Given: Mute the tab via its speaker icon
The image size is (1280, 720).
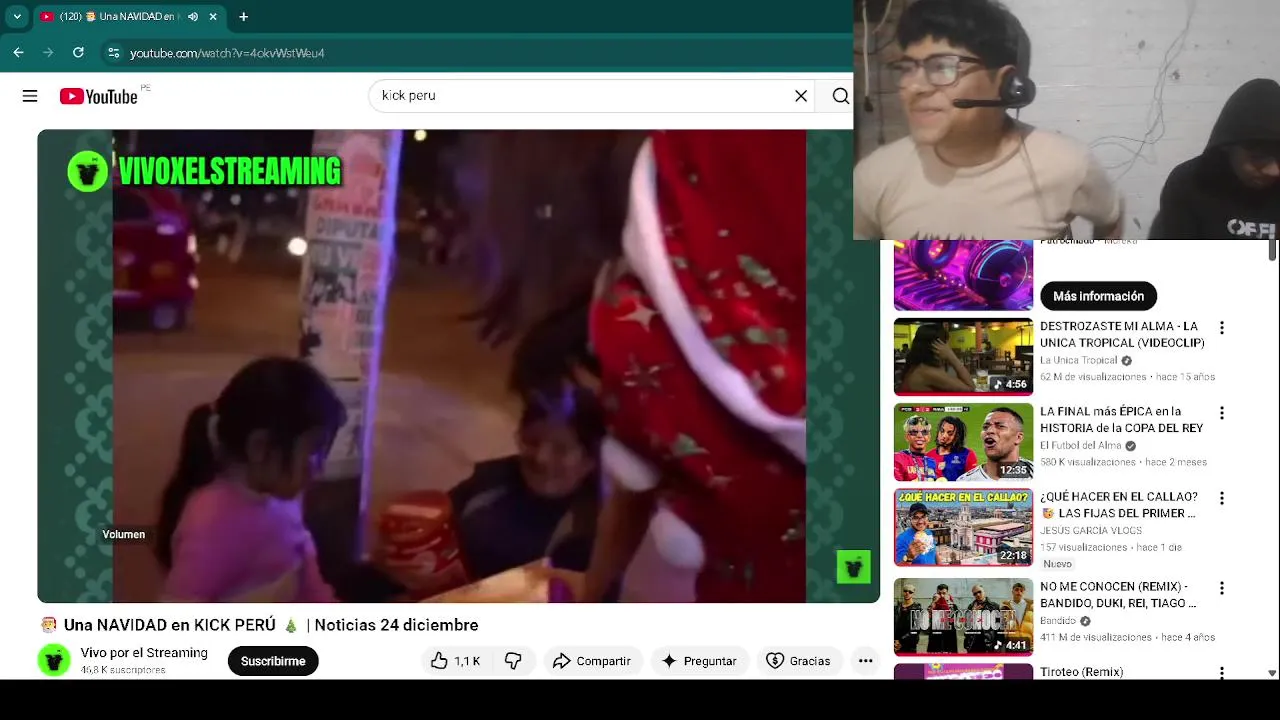Looking at the screenshot, I should tap(193, 17).
